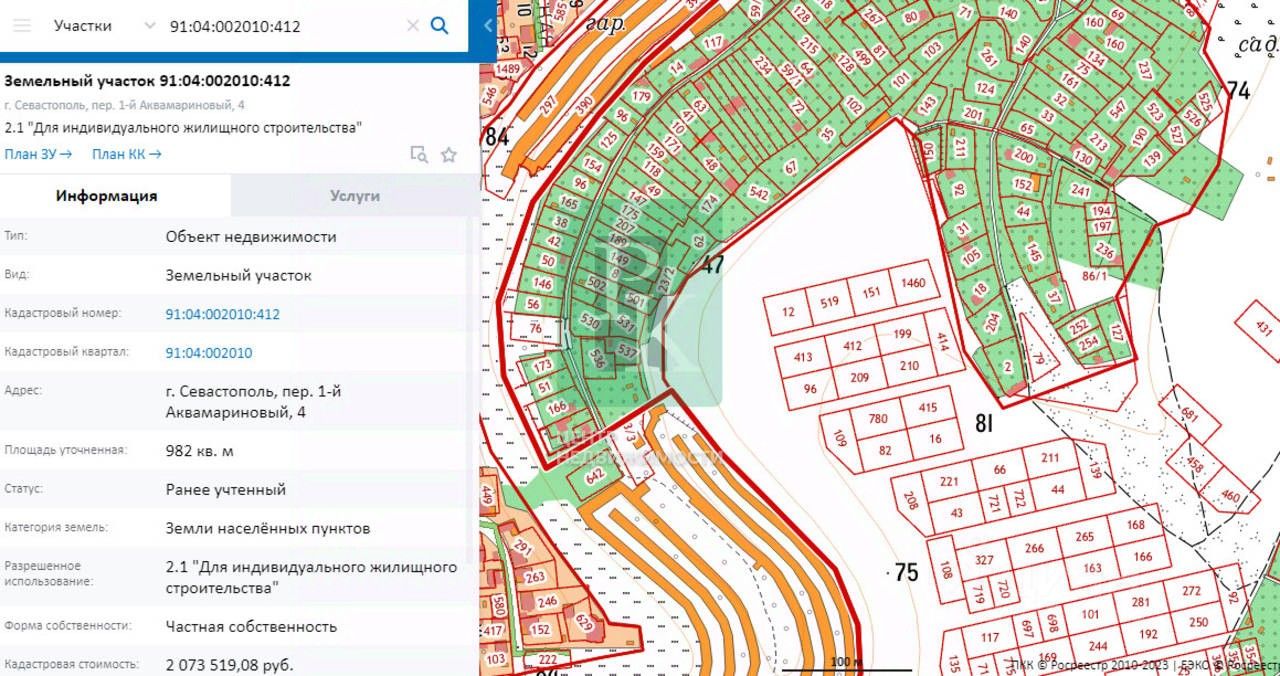Clear the search query with X
The width and height of the screenshot is (1280, 676).
(x=412, y=26)
